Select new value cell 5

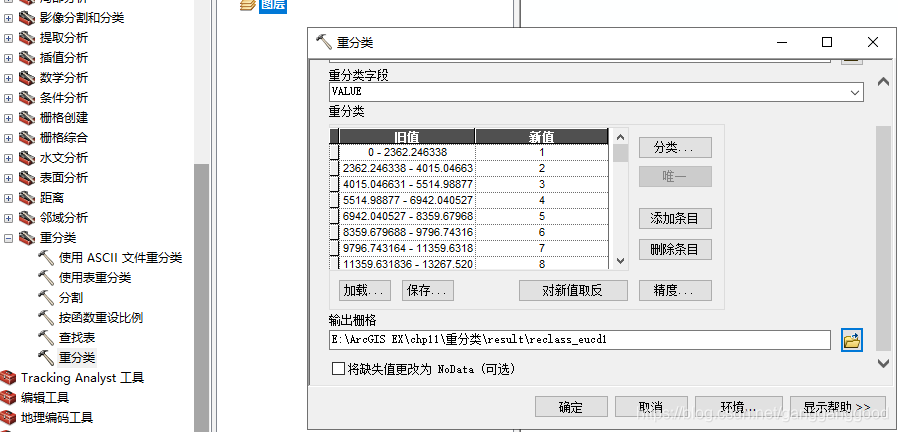tap(542, 217)
